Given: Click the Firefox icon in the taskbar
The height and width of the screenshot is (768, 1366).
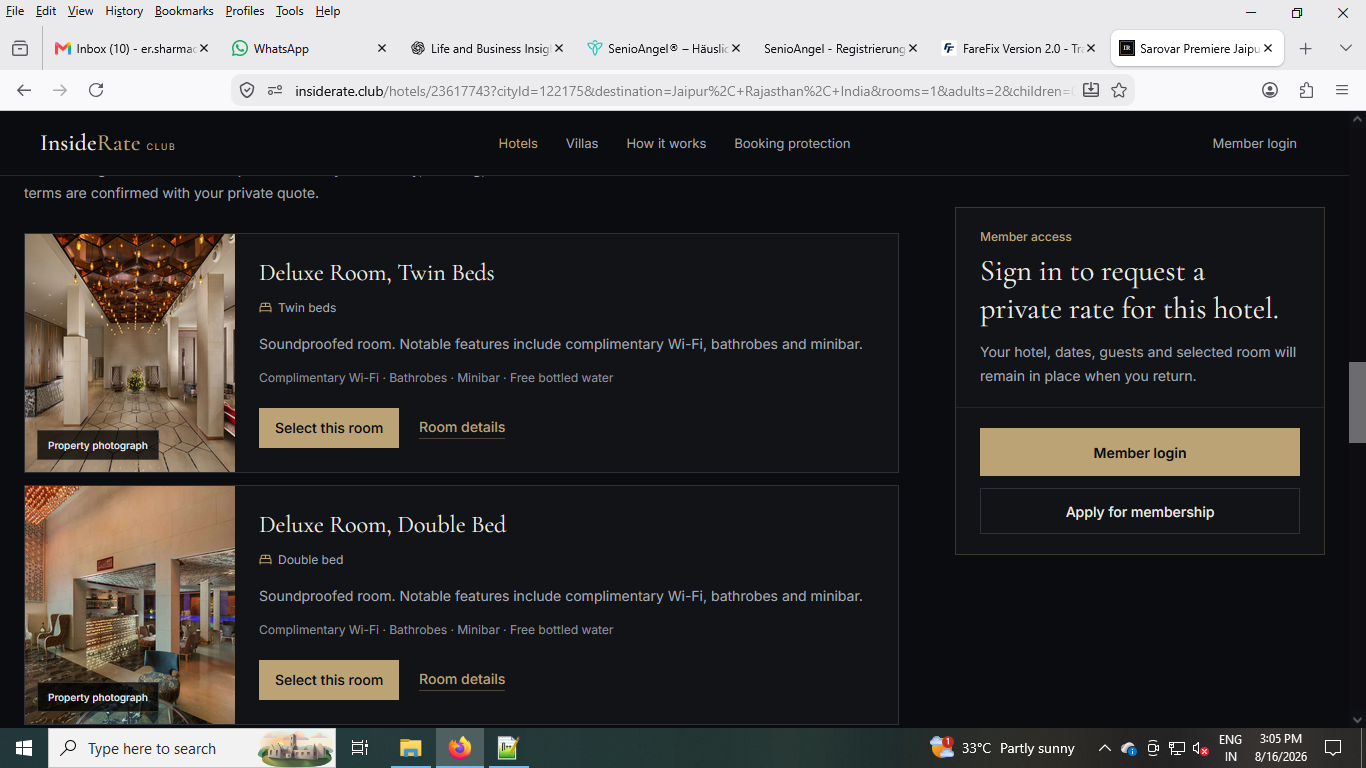Looking at the screenshot, I should (x=460, y=748).
